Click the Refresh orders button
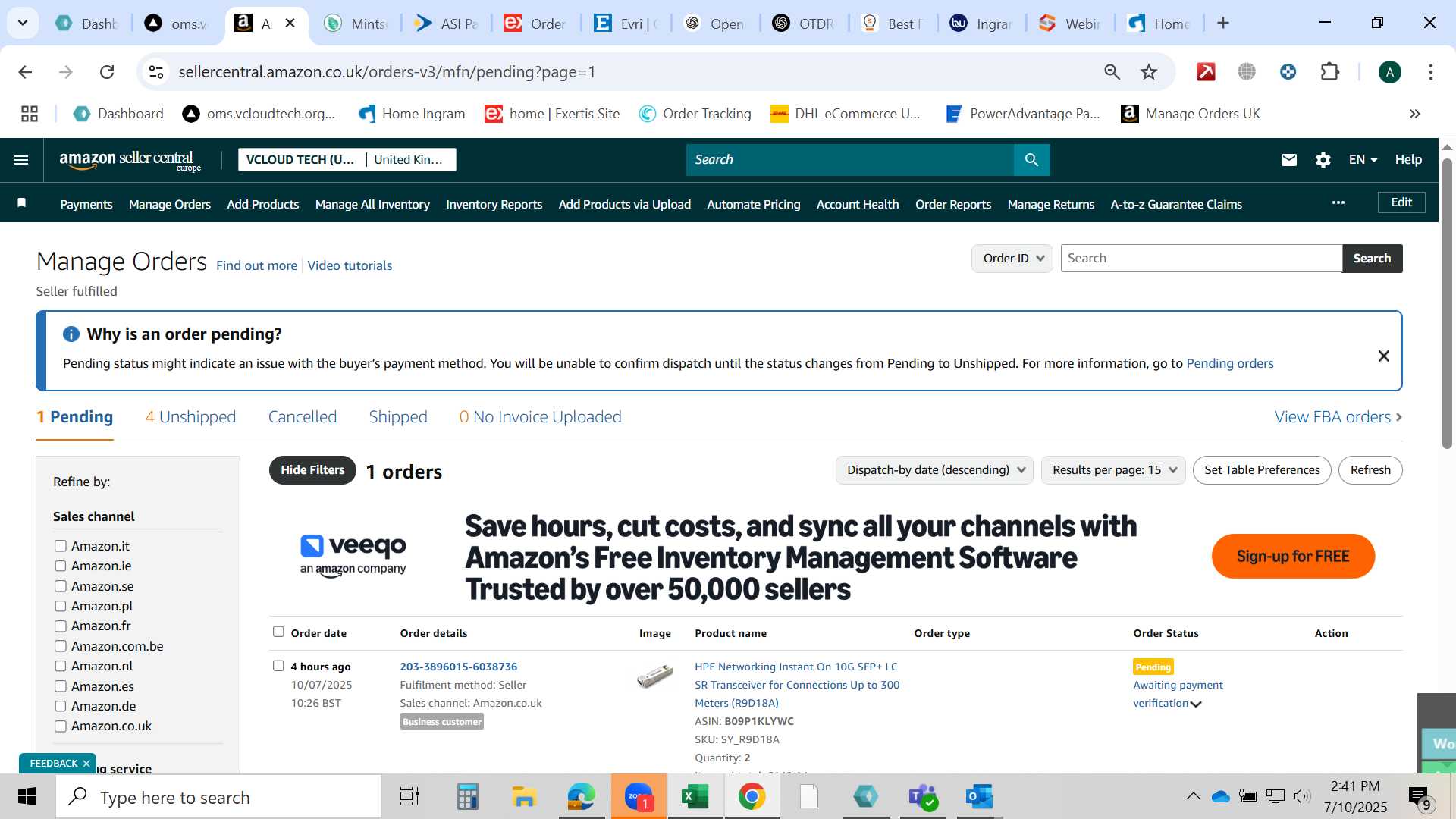This screenshot has width=1456, height=819. pos(1370,470)
